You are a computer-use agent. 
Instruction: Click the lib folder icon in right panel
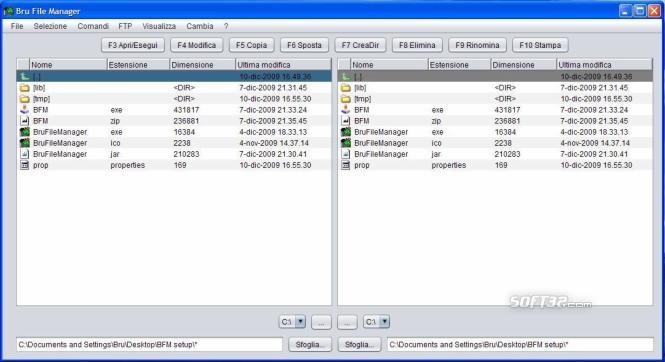(346, 88)
